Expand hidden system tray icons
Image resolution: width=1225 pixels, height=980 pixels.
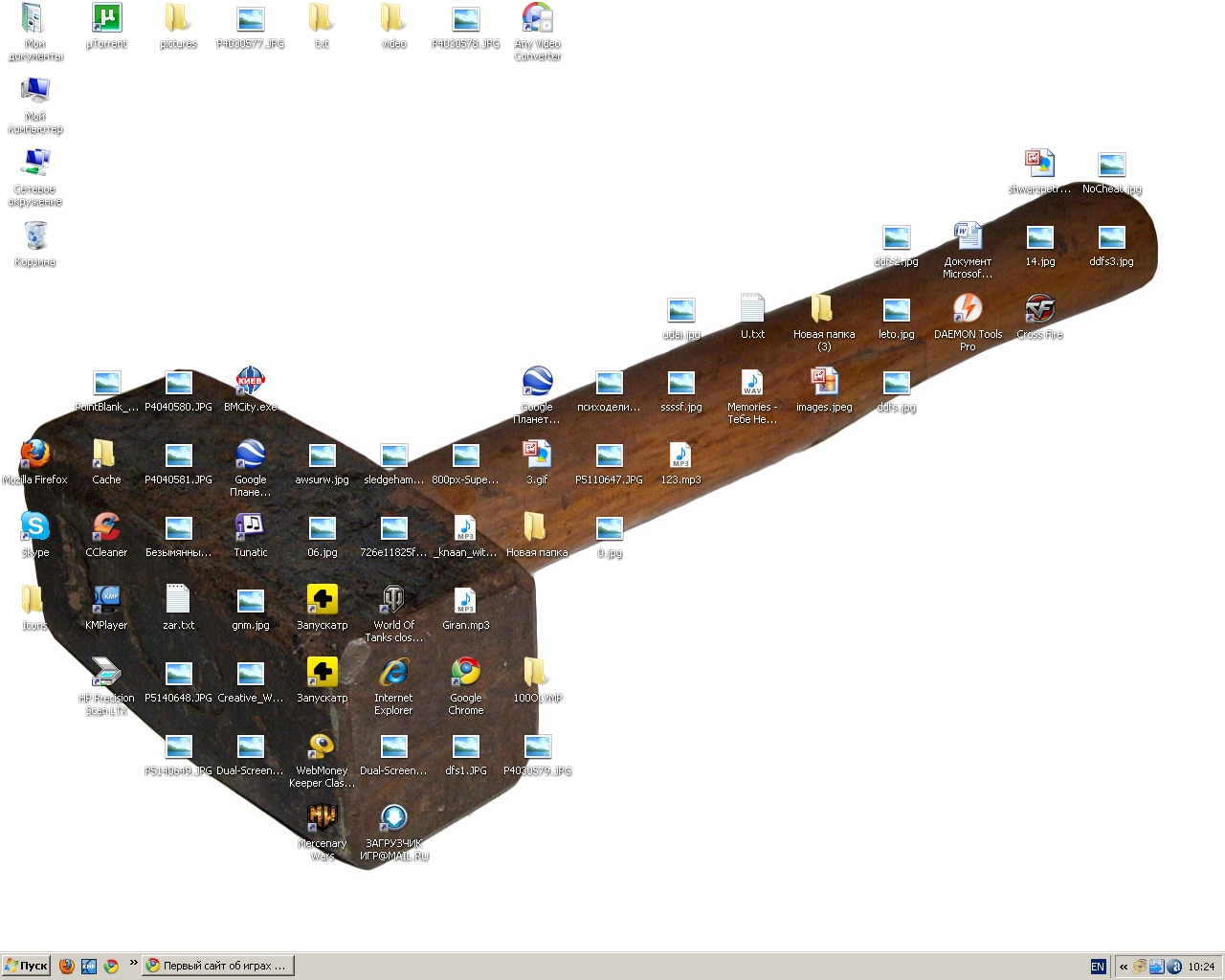(x=1124, y=967)
